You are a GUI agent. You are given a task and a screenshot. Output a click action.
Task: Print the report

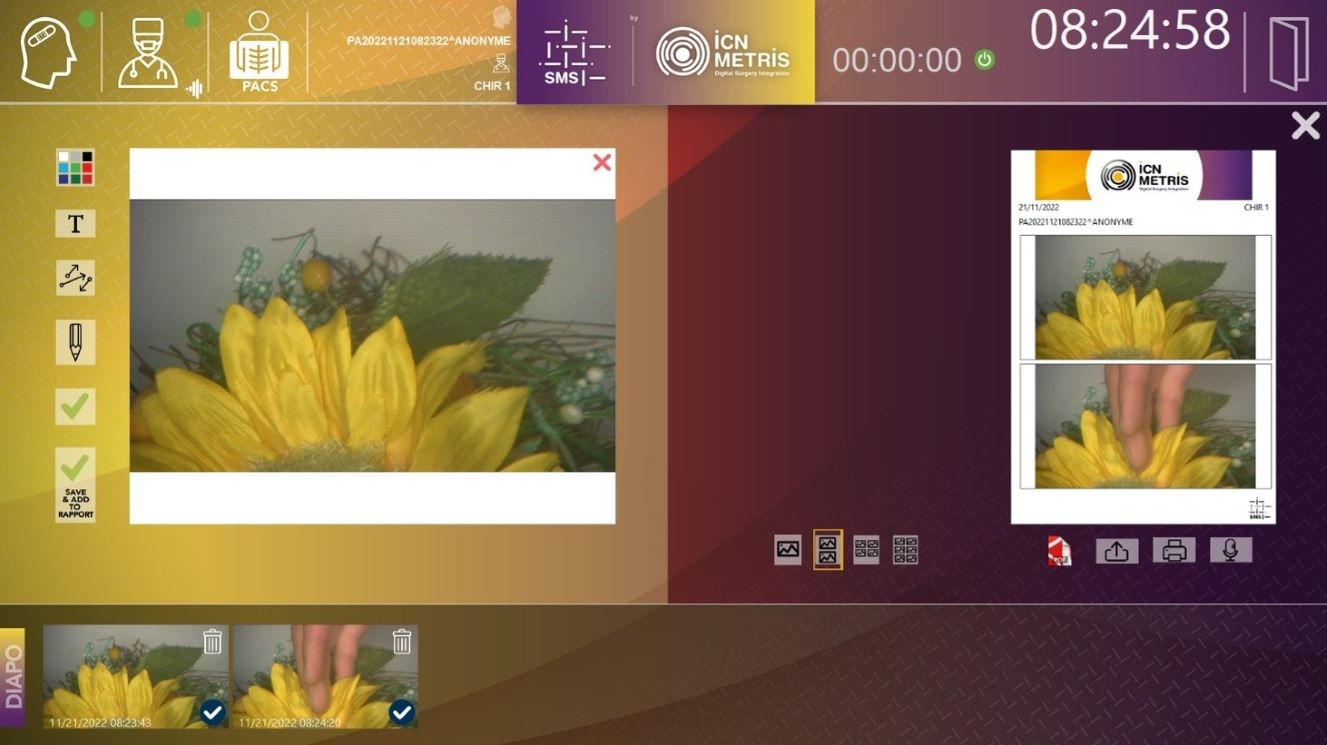[x=1174, y=551]
